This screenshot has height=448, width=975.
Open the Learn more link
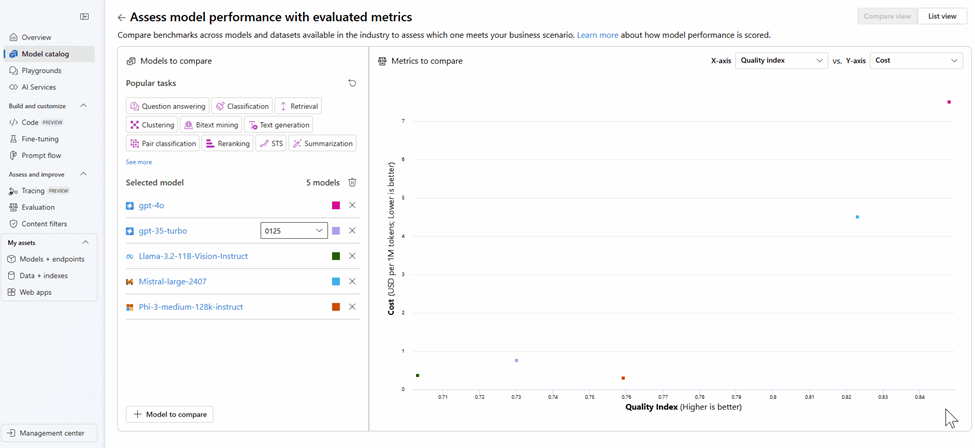click(x=598, y=35)
